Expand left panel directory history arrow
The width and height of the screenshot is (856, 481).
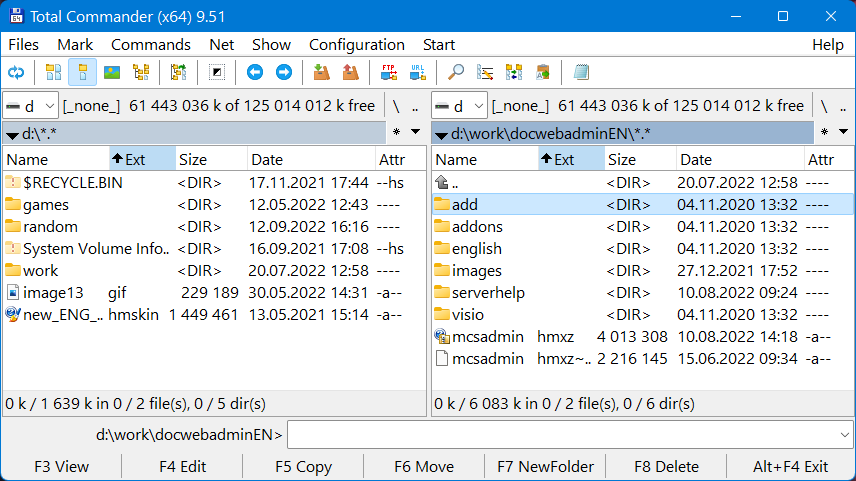point(415,132)
